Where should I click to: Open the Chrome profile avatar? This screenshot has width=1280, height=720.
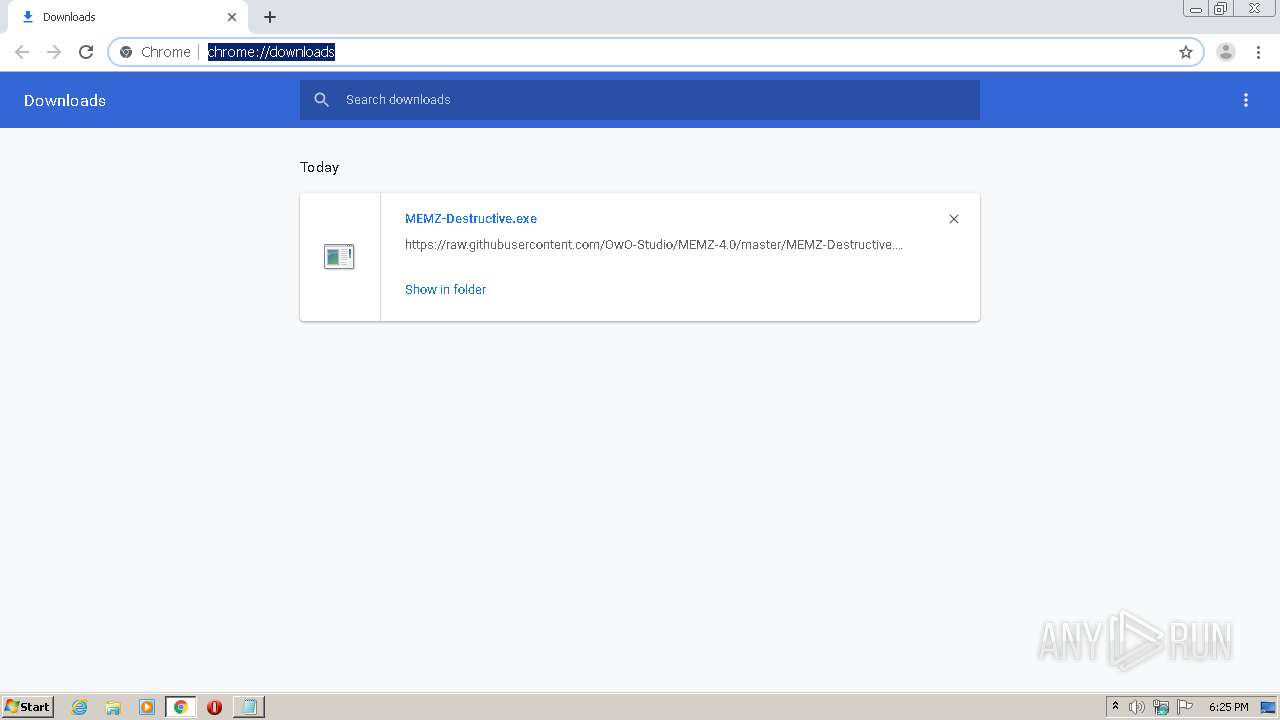(x=1226, y=52)
